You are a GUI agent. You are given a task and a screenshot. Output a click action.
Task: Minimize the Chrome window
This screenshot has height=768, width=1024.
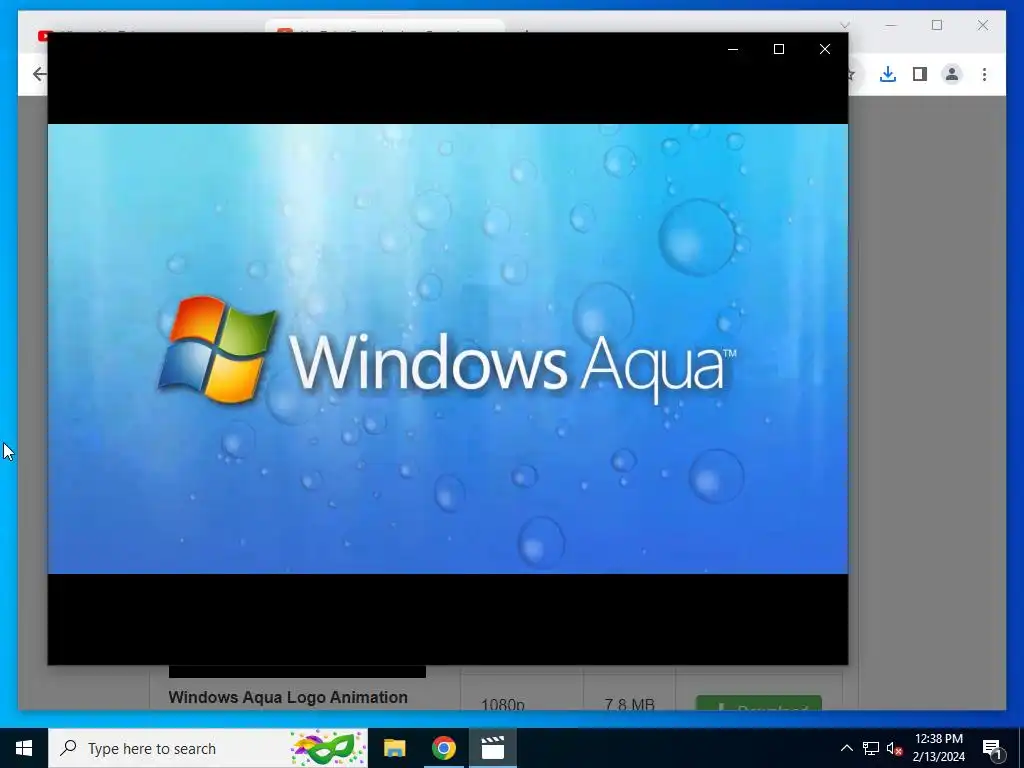pos(891,25)
